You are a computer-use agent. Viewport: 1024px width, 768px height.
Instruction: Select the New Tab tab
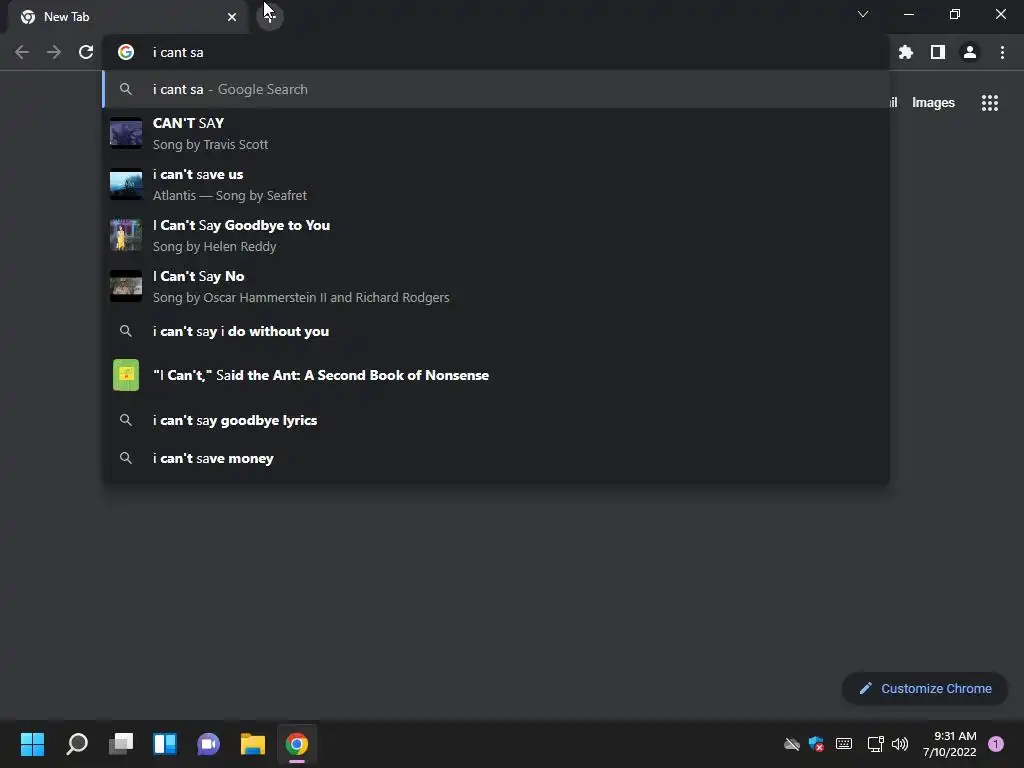pos(128,17)
